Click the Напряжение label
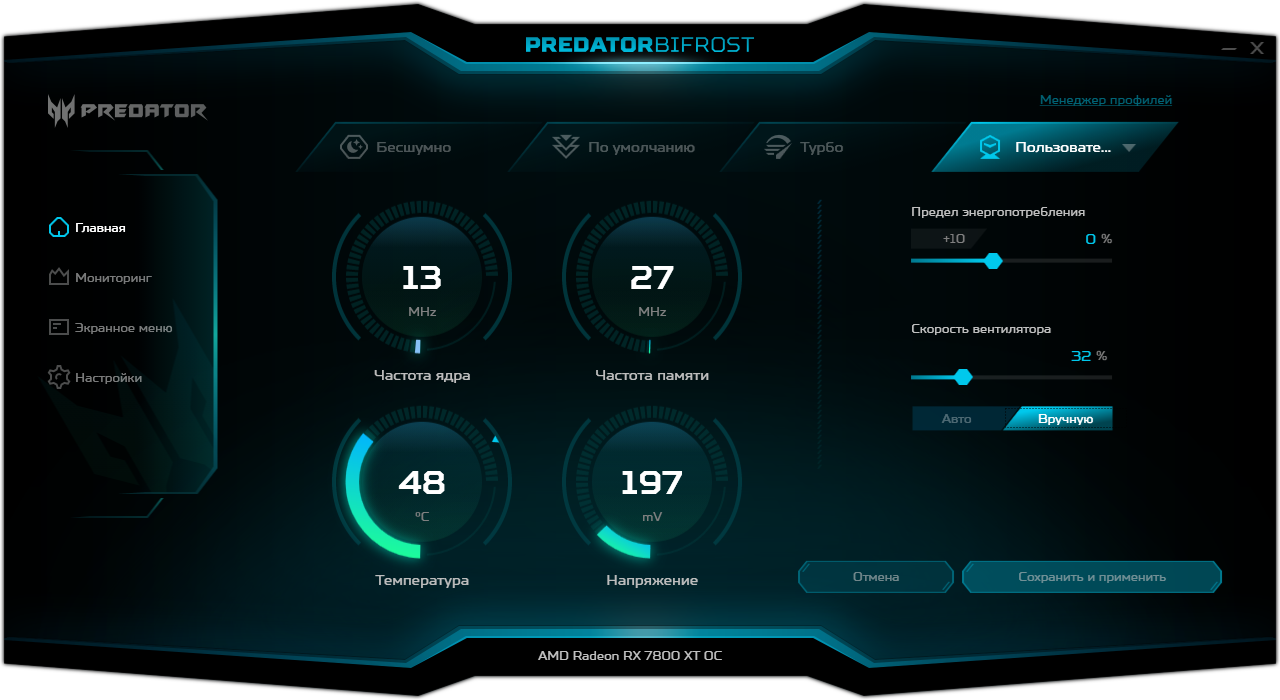The height and width of the screenshot is (700, 1280). tap(652, 580)
